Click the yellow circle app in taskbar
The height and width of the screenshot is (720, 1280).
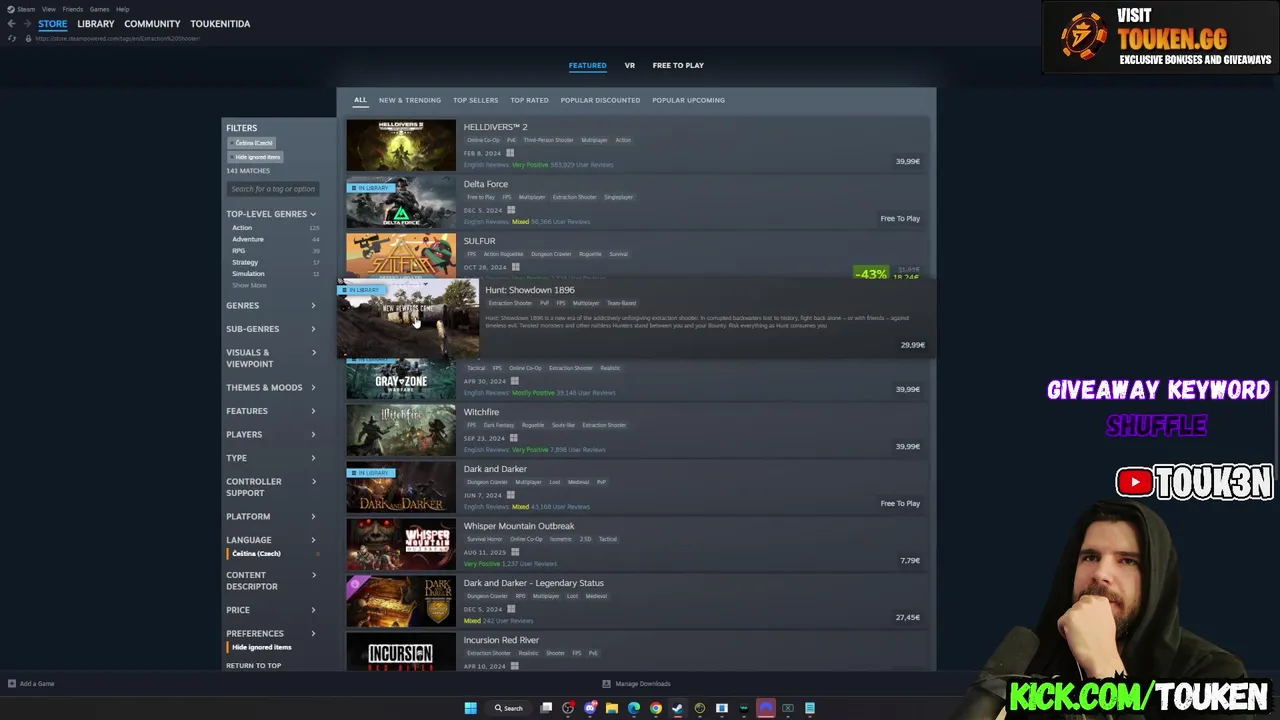pos(700,708)
